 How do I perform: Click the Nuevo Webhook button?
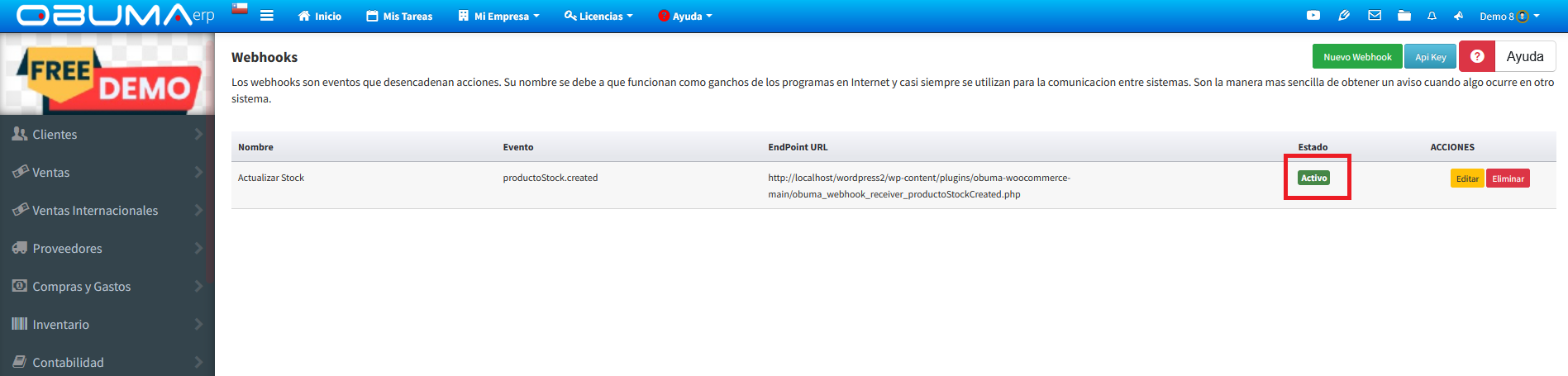(1356, 57)
